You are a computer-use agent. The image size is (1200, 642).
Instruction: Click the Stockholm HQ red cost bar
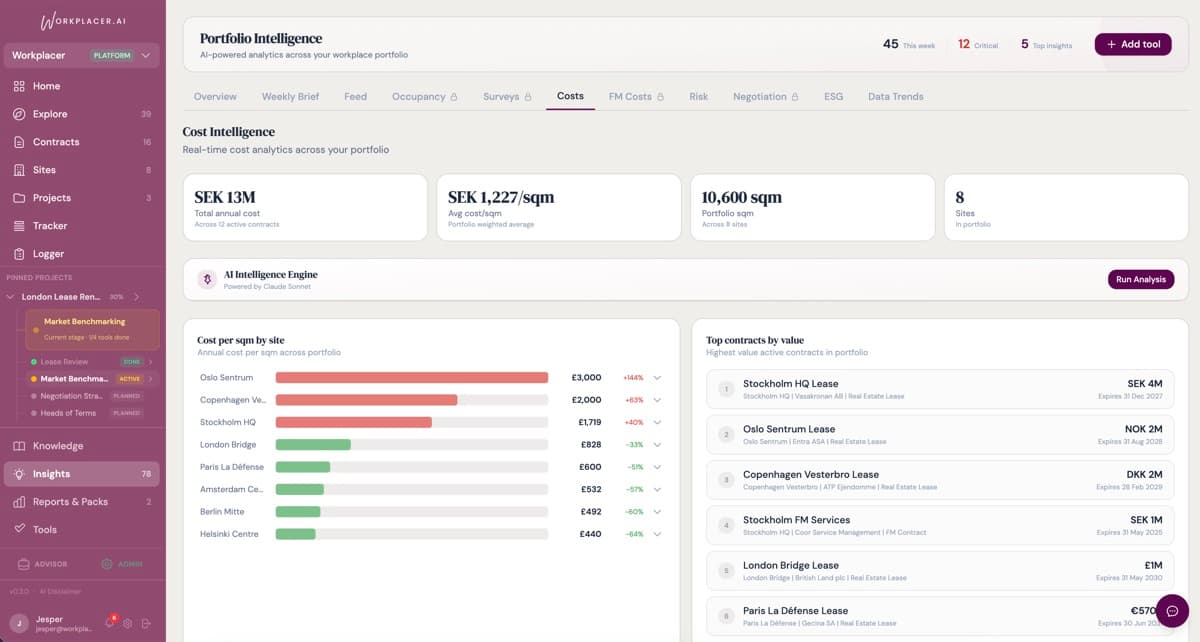click(354, 422)
